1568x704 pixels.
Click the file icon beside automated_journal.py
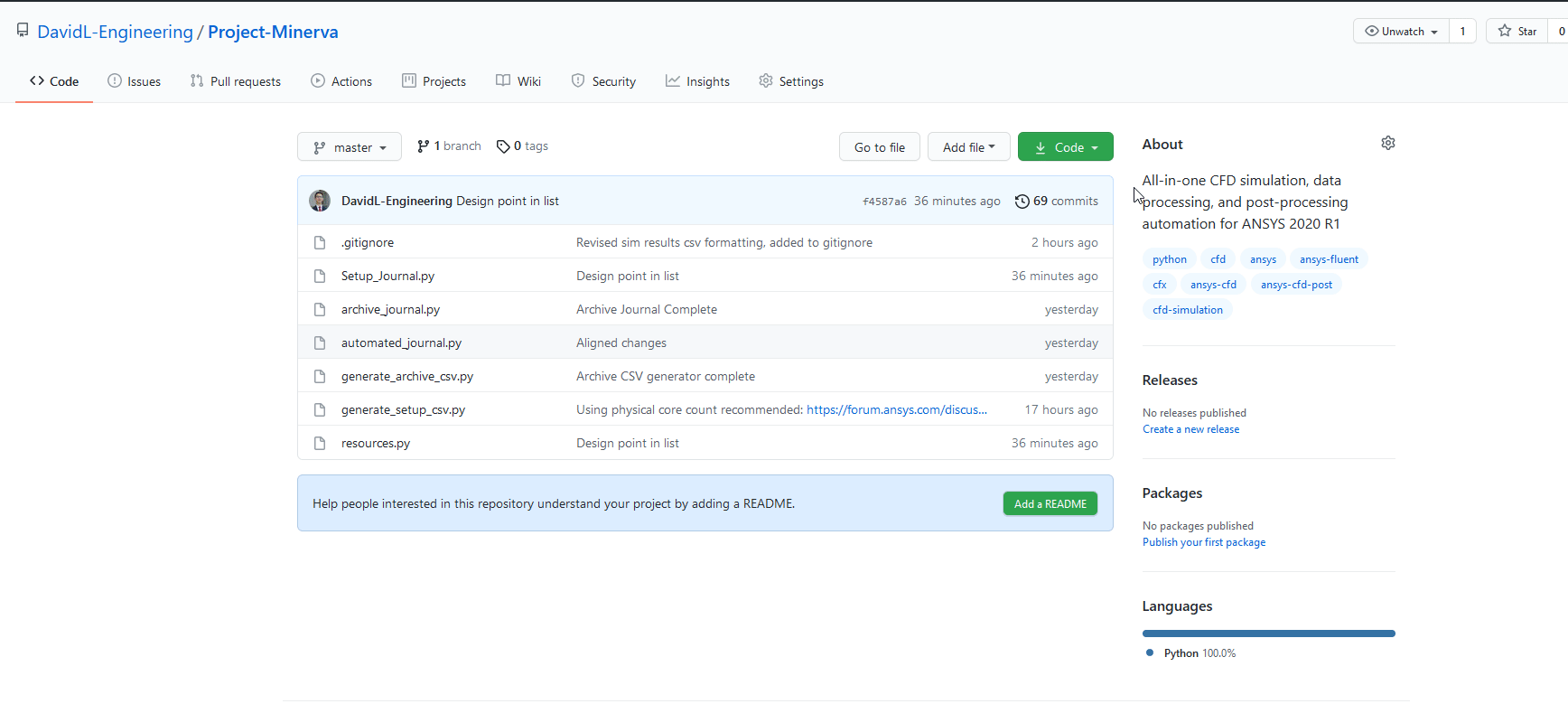coord(320,343)
